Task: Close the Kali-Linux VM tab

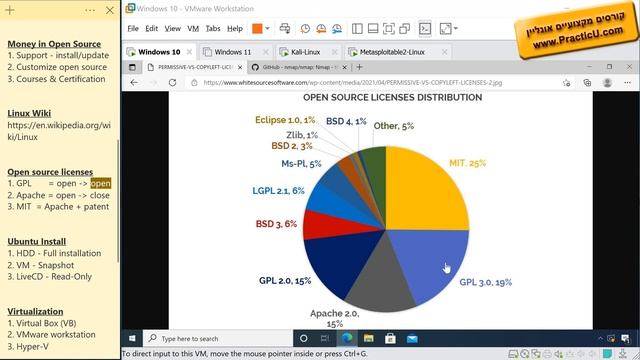Action: tap(335, 52)
